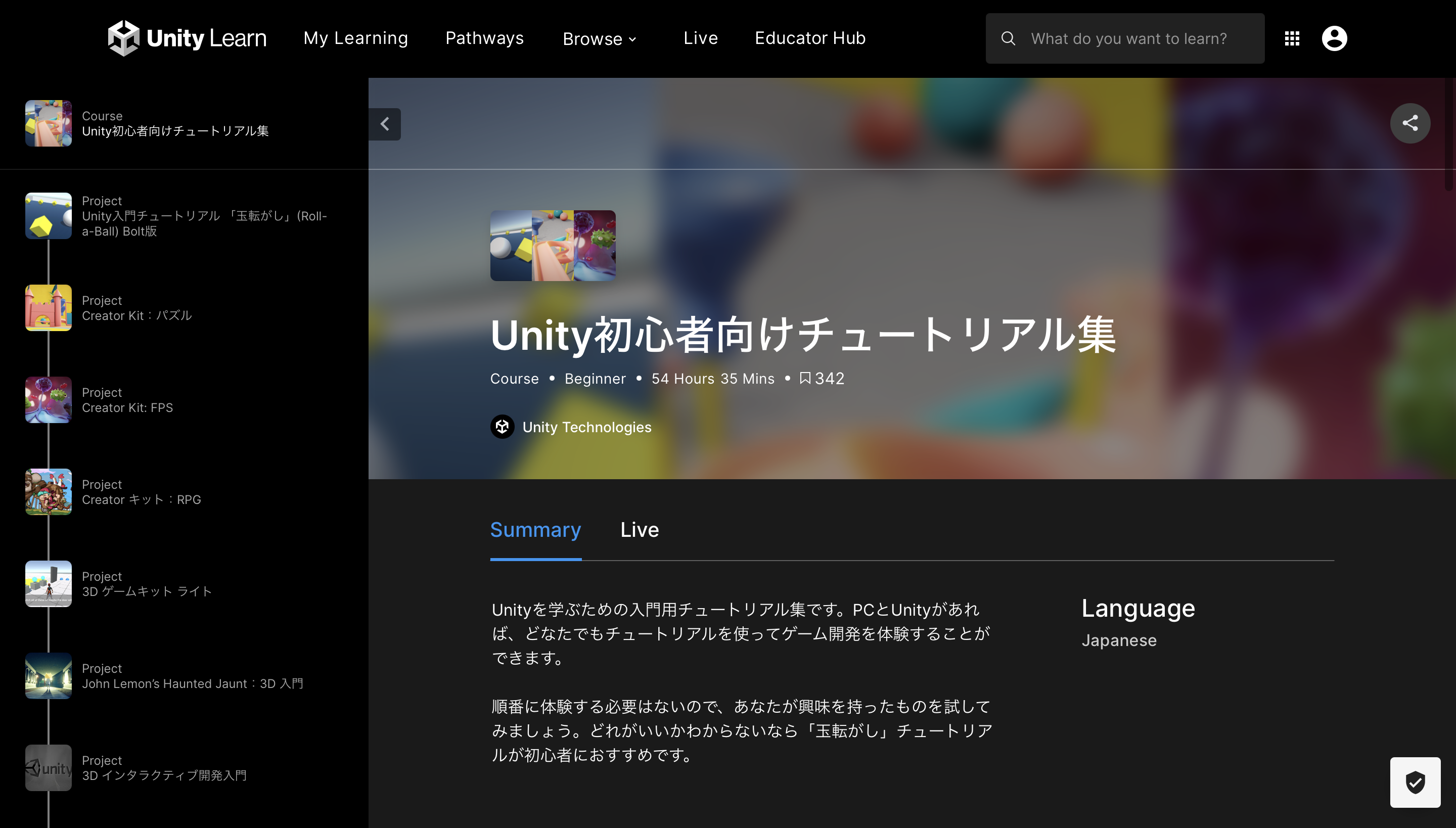Click the 'Japanese' language value
Image resolution: width=1456 pixels, height=828 pixels.
[x=1119, y=640]
